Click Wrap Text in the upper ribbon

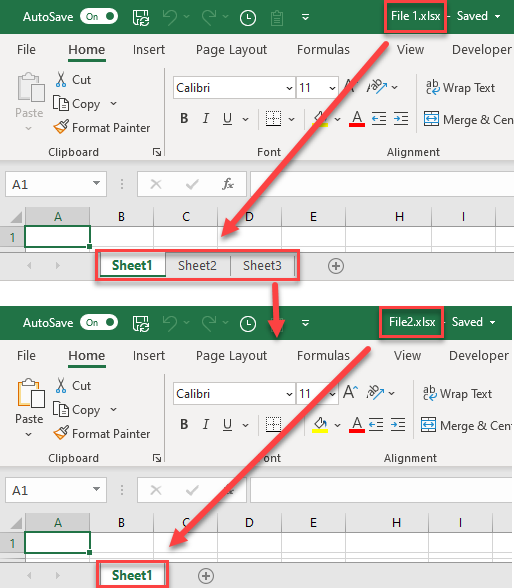[460, 87]
